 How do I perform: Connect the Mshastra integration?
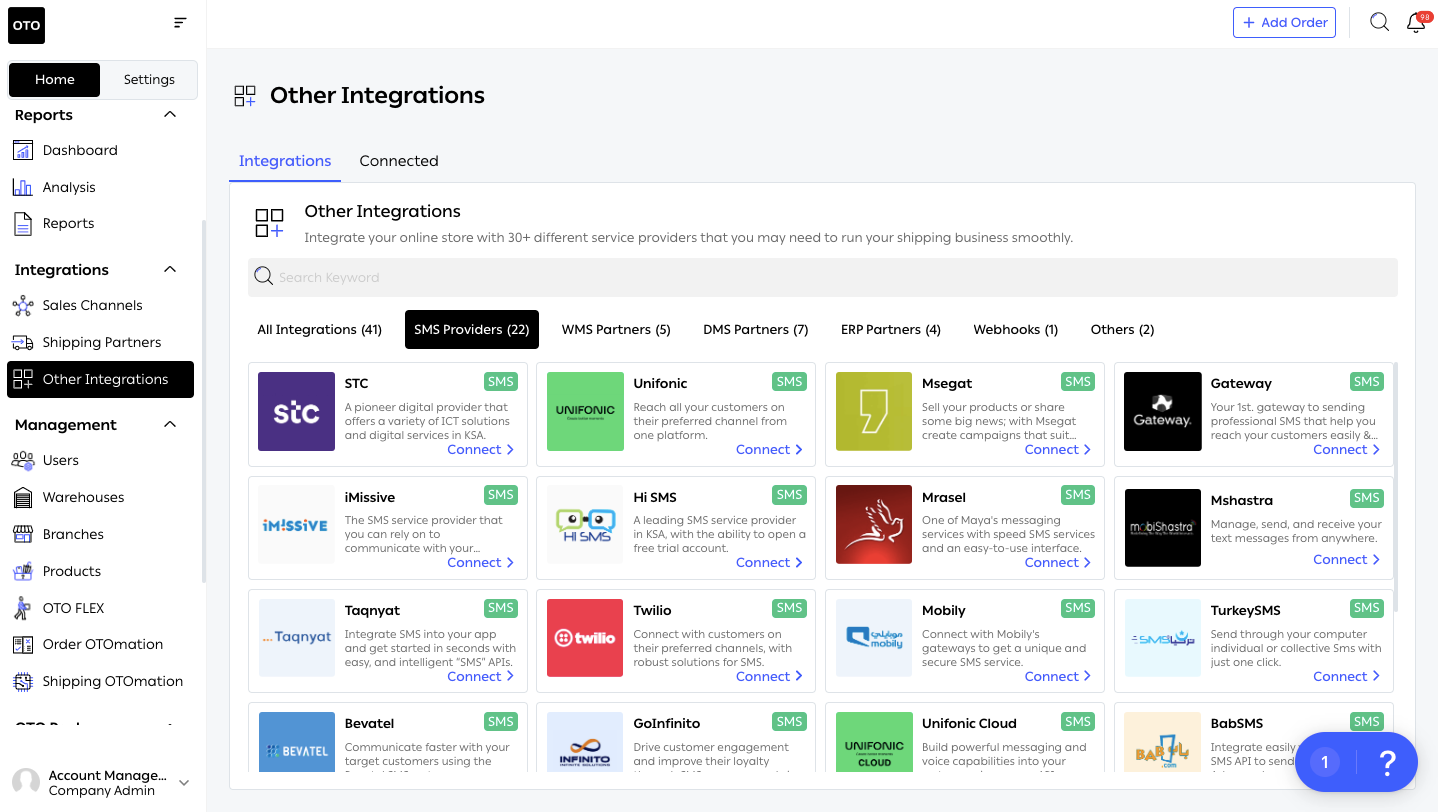click(1347, 560)
